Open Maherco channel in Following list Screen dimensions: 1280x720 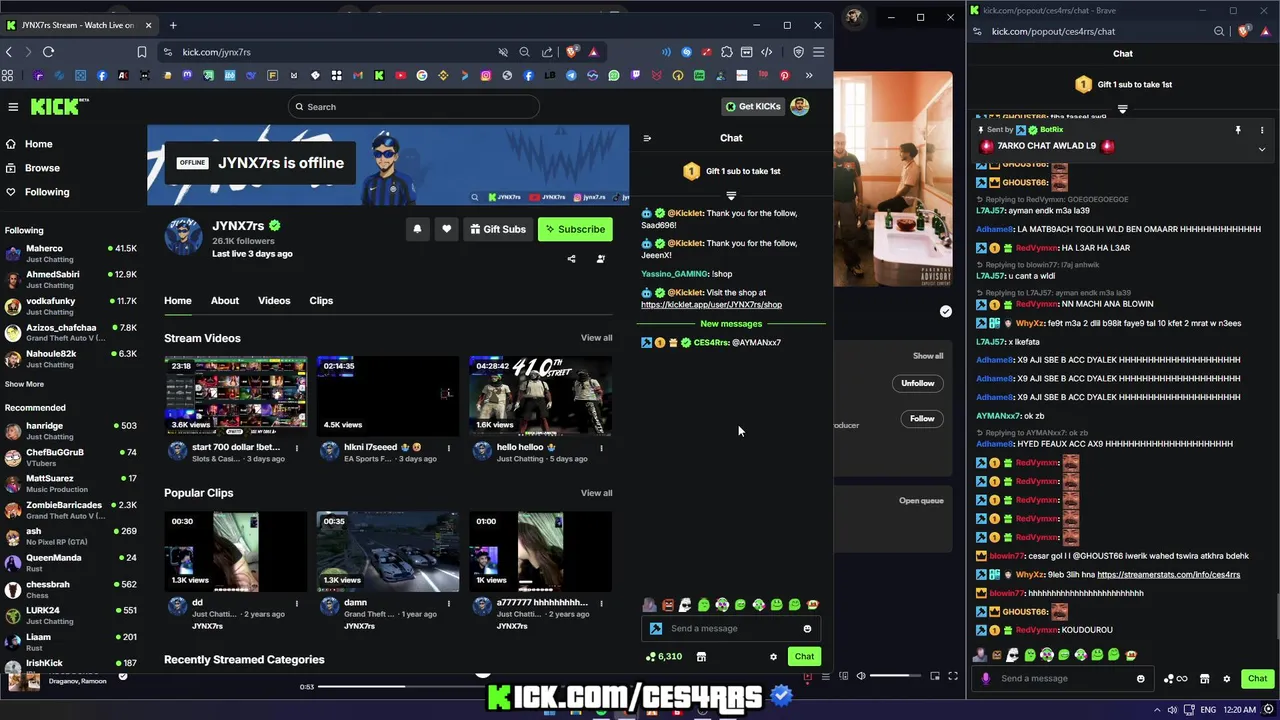(x=70, y=254)
